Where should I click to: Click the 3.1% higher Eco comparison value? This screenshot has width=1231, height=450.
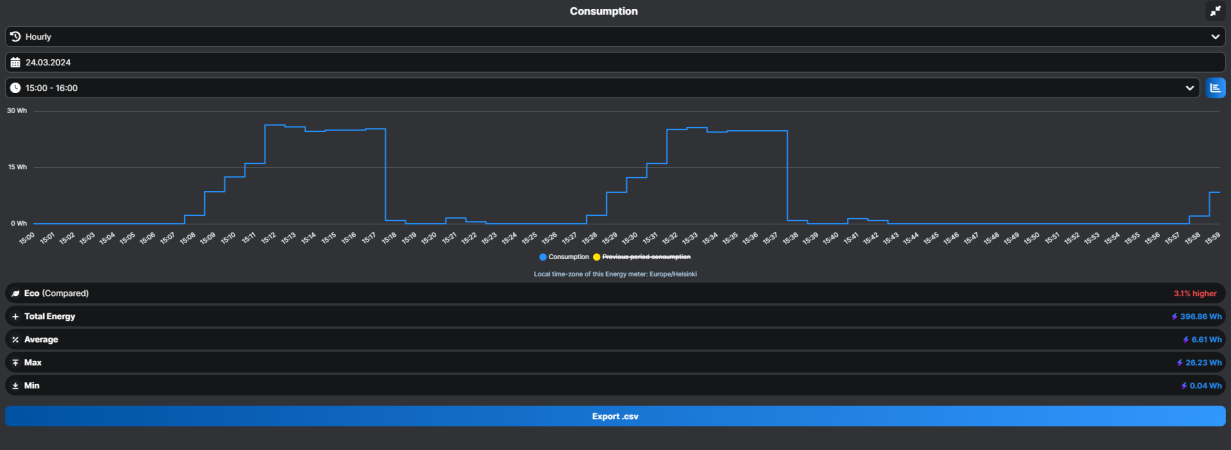(1195, 294)
